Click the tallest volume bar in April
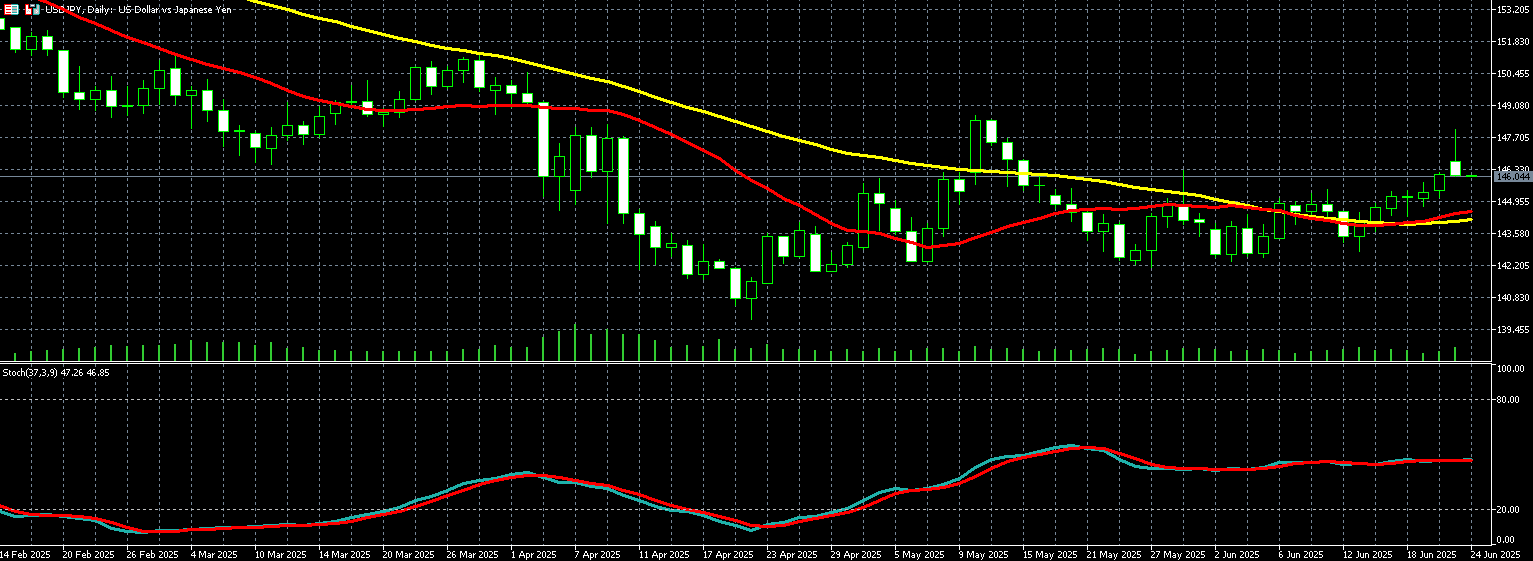Image resolution: width=1533 pixels, height=561 pixels. tap(575, 343)
